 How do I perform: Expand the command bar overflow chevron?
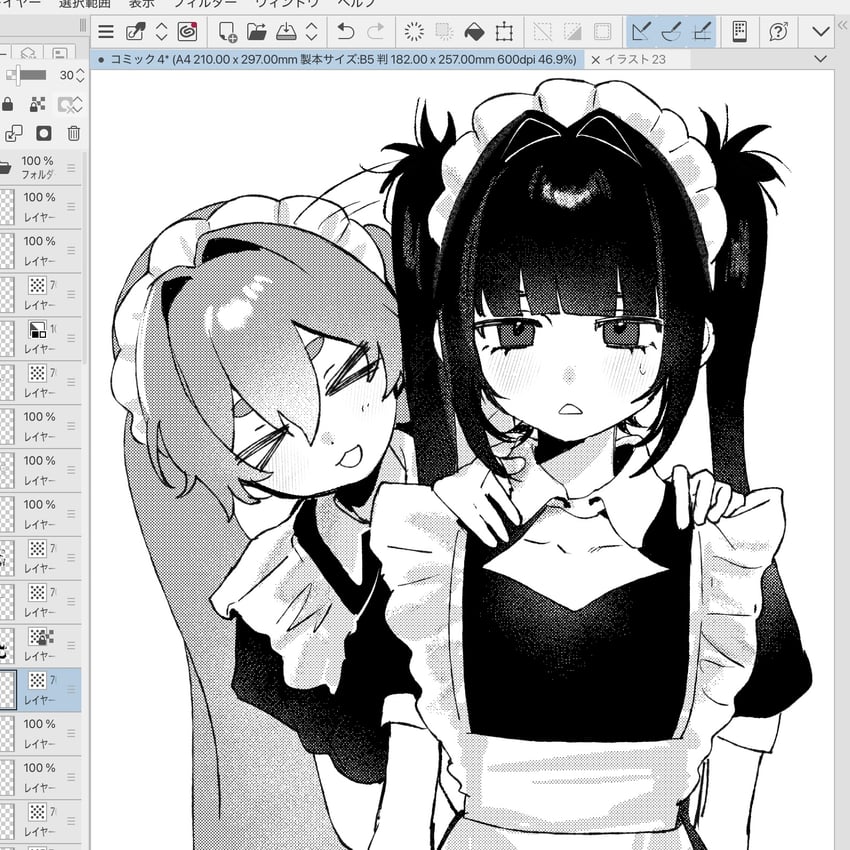(x=821, y=31)
